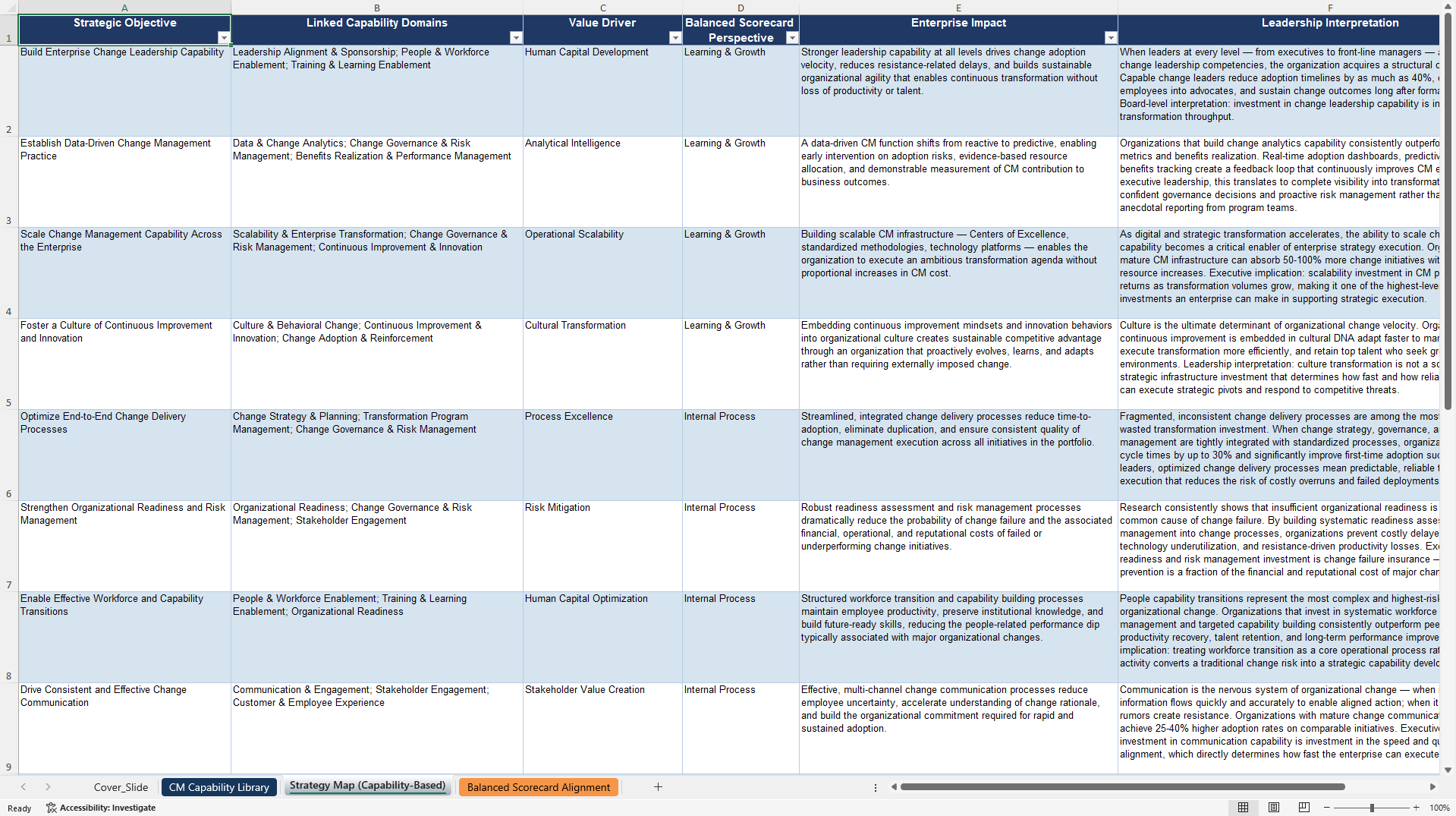Open the Enterprise Impact filter dropdown
The width and height of the screenshot is (1456, 816).
(x=1111, y=38)
